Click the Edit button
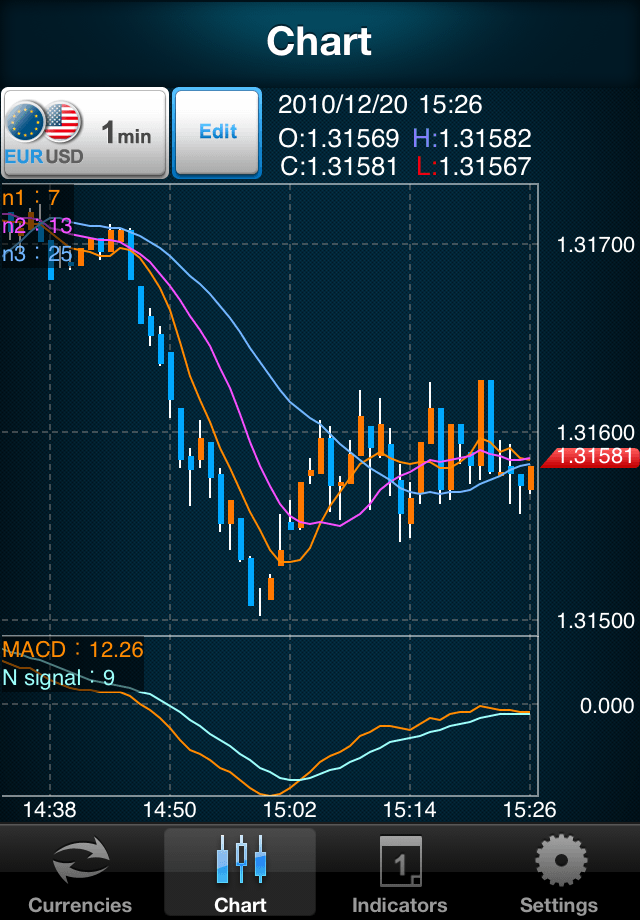The width and height of the screenshot is (640, 920). pyautogui.click(x=217, y=133)
